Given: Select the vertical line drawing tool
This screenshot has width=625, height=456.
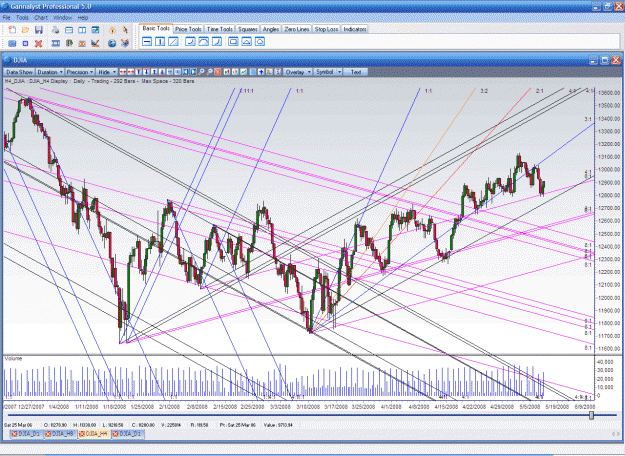Looking at the screenshot, I should click(x=160, y=41).
